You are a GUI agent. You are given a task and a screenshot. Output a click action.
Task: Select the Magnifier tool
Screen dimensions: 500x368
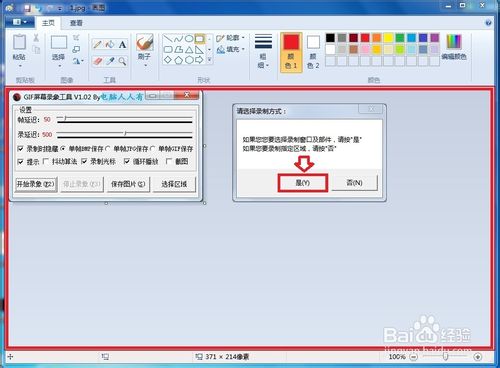tap(122, 61)
